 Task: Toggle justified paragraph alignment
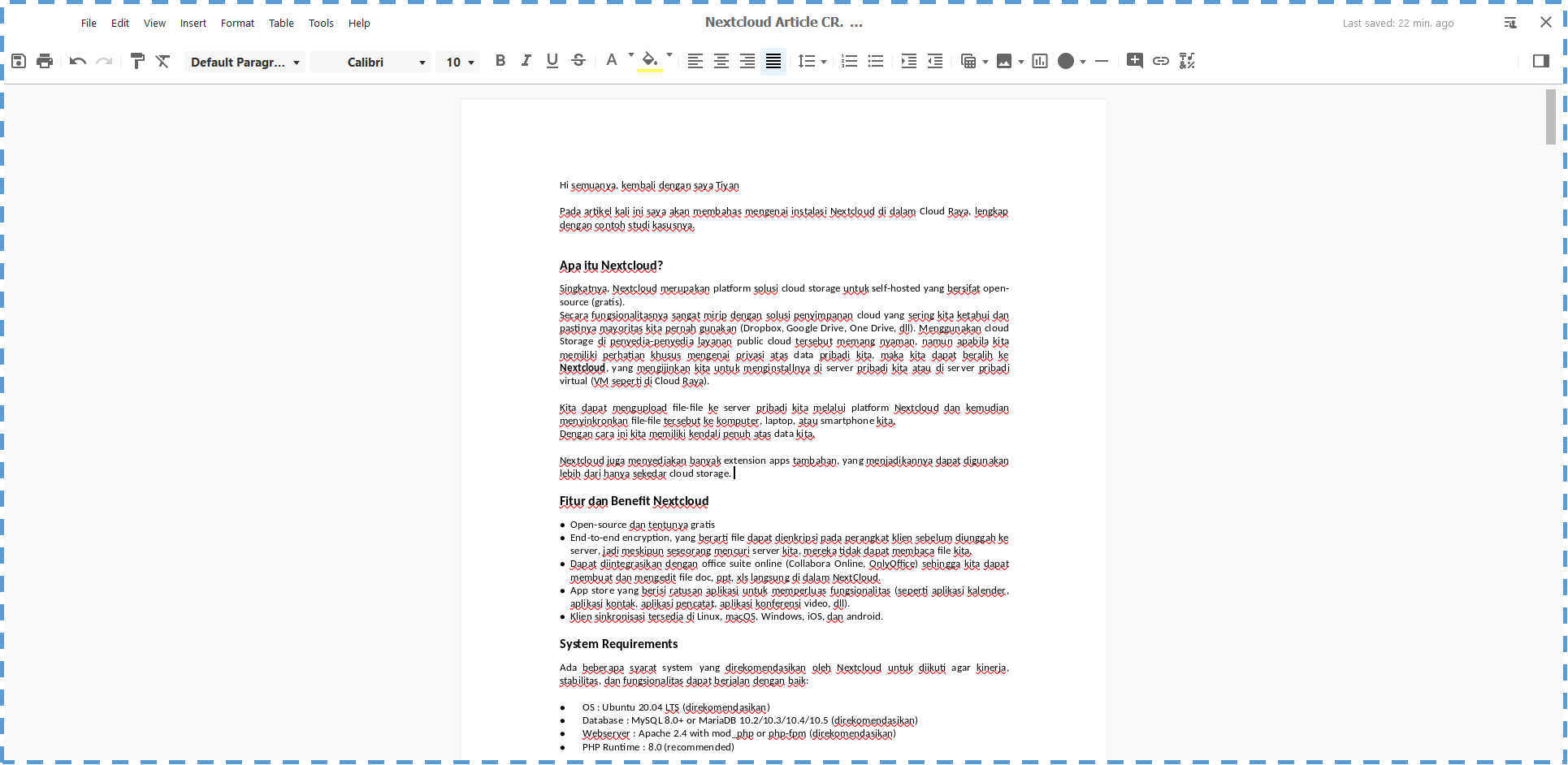pos(773,61)
